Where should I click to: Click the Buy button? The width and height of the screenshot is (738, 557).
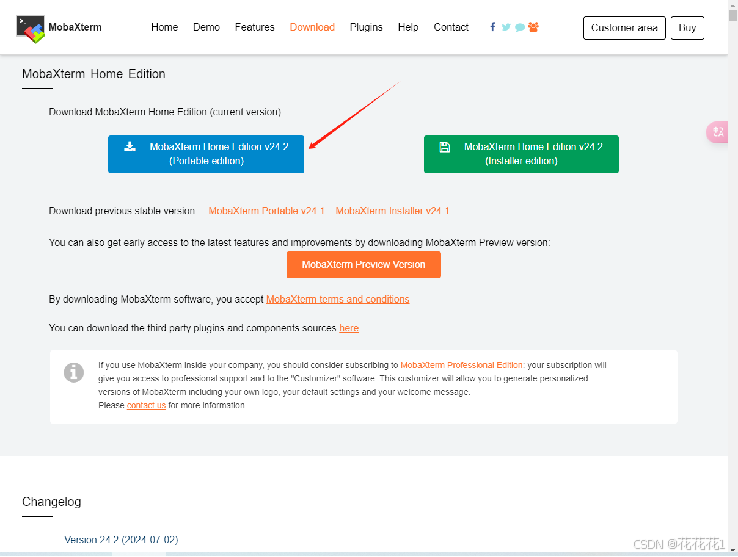pyautogui.click(x=687, y=28)
